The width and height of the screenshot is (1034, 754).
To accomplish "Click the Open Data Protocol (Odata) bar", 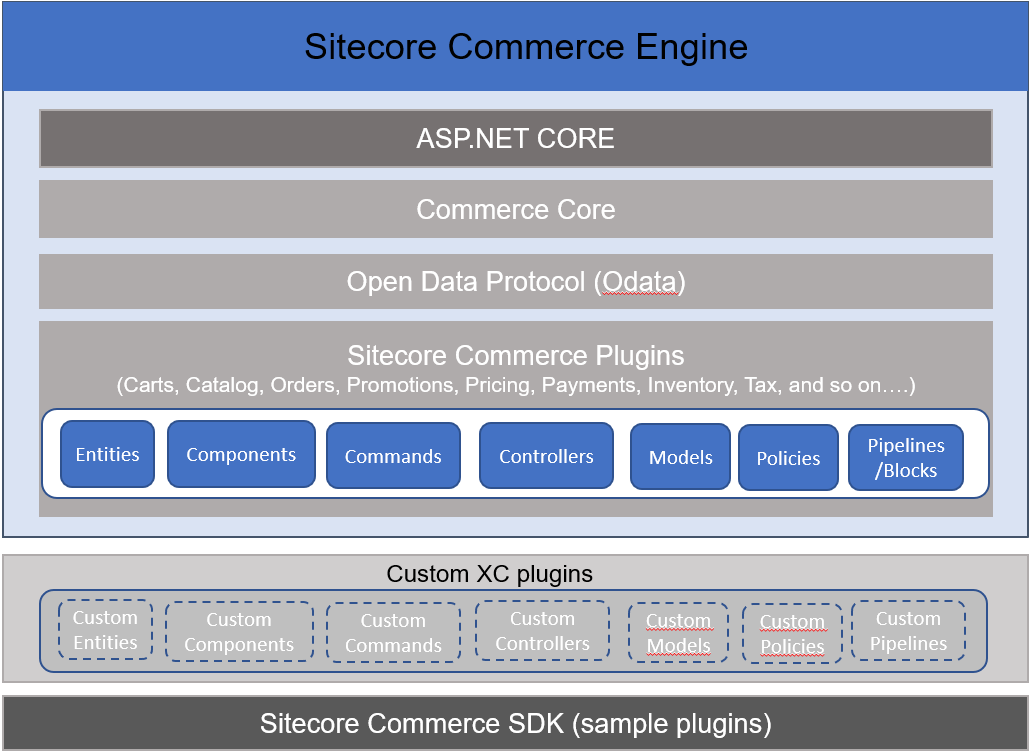I will point(516,282).
